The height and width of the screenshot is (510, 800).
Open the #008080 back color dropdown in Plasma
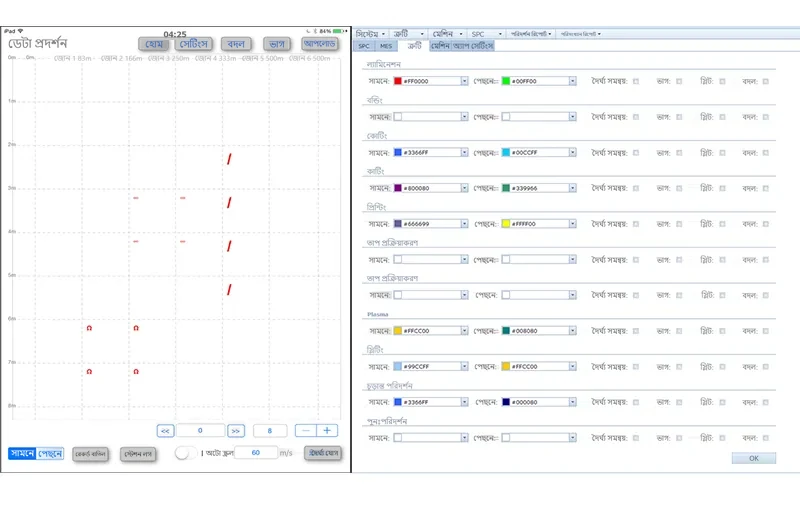572,331
